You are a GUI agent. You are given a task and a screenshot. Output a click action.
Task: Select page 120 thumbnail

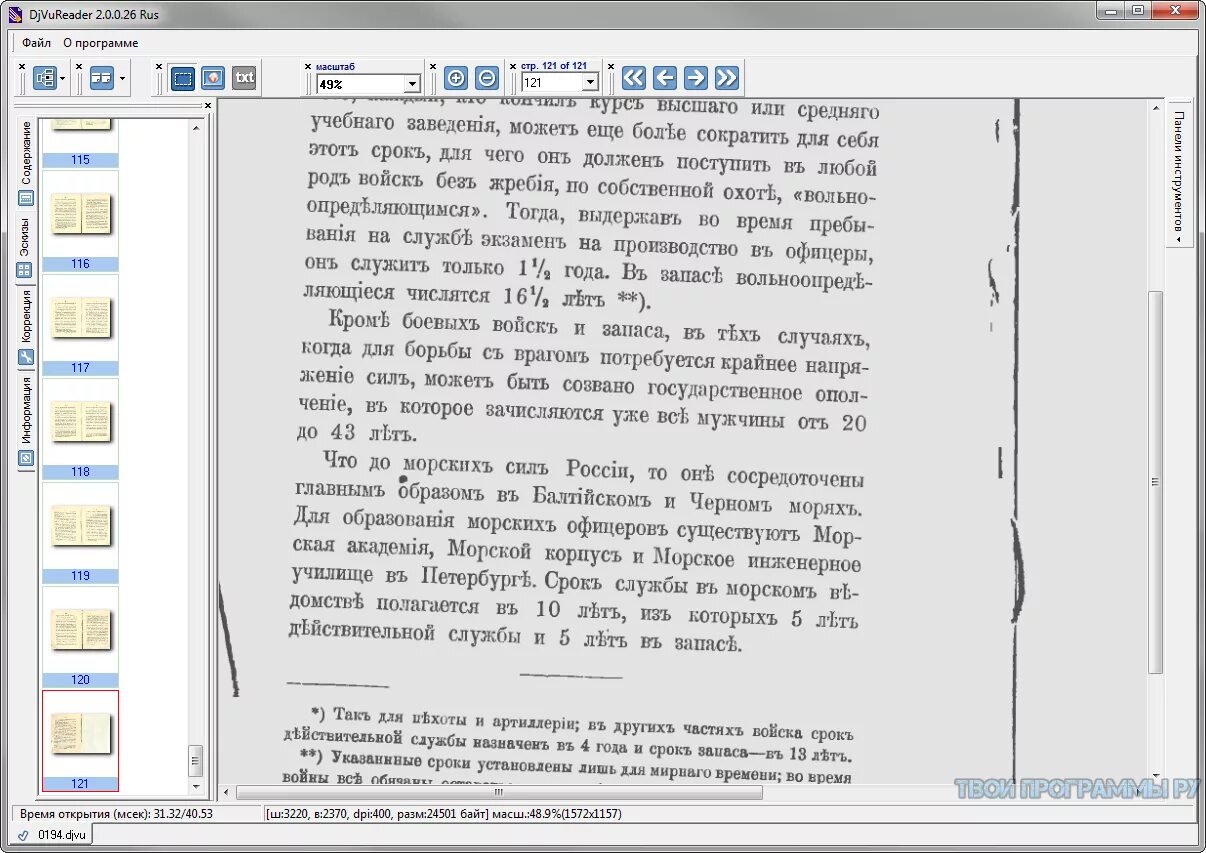[x=80, y=636]
